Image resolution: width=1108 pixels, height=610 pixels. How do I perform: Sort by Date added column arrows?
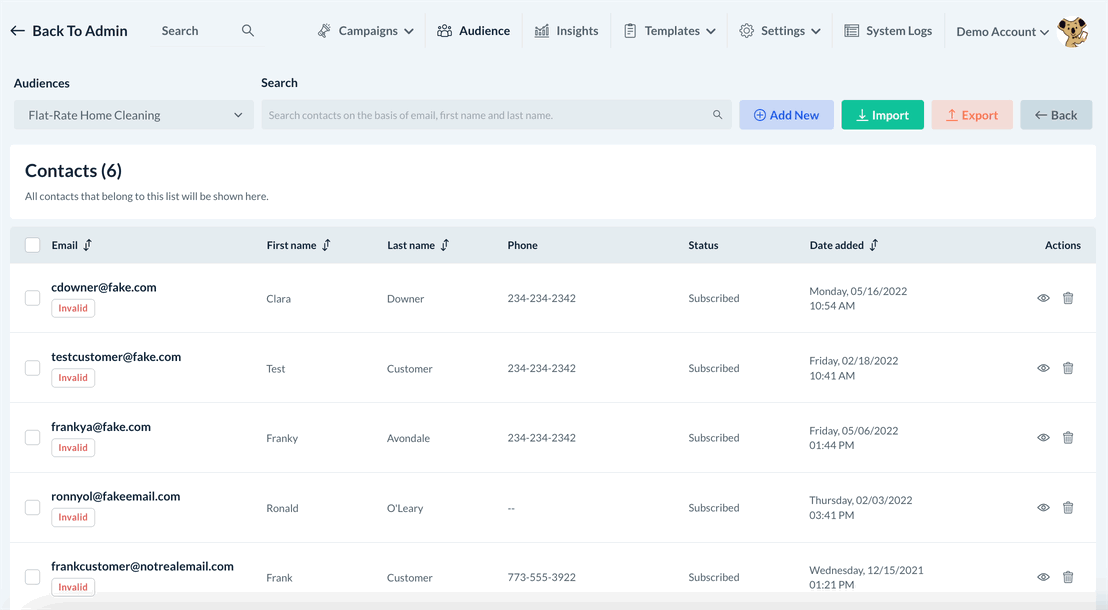pyautogui.click(x=874, y=245)
